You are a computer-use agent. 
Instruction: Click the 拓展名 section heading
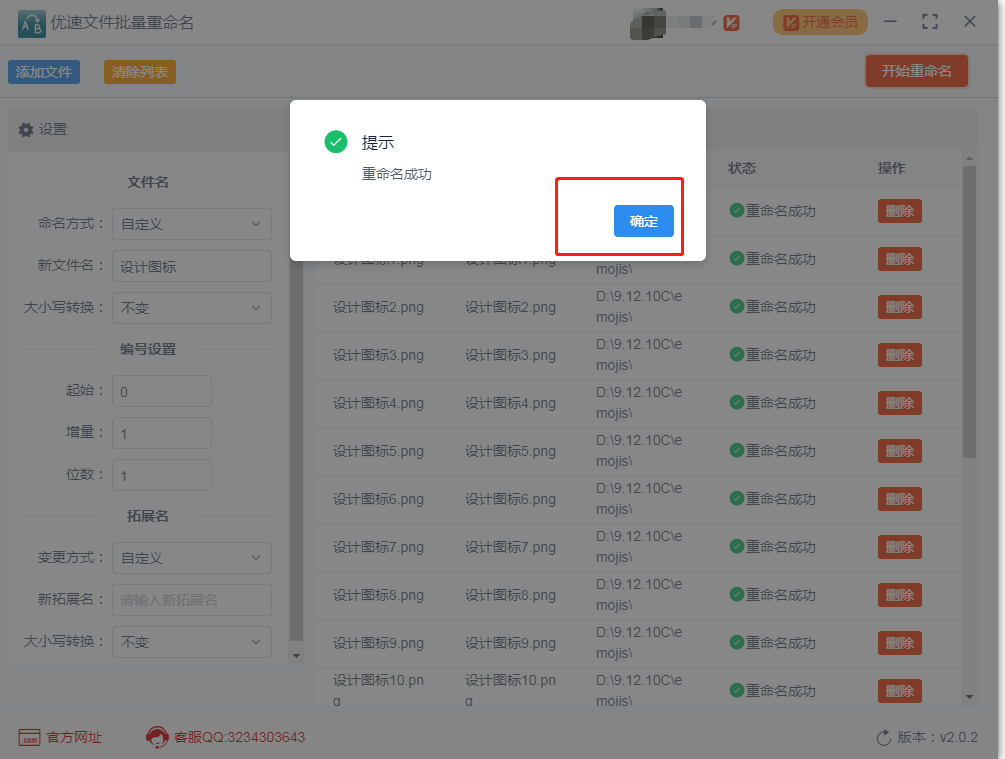[x=147, y=516]
